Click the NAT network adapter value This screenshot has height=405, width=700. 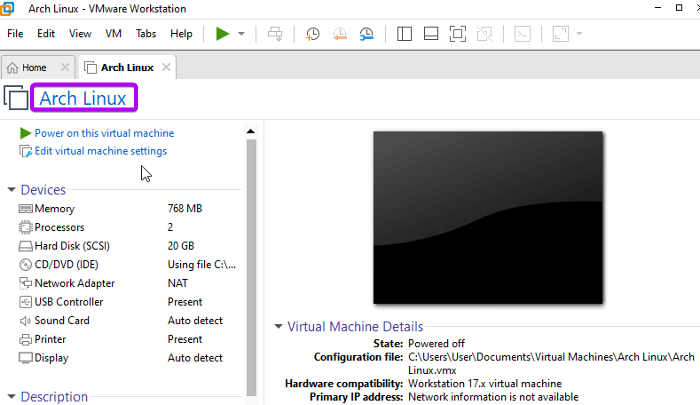pyautogui.click(x=178, y=283)
